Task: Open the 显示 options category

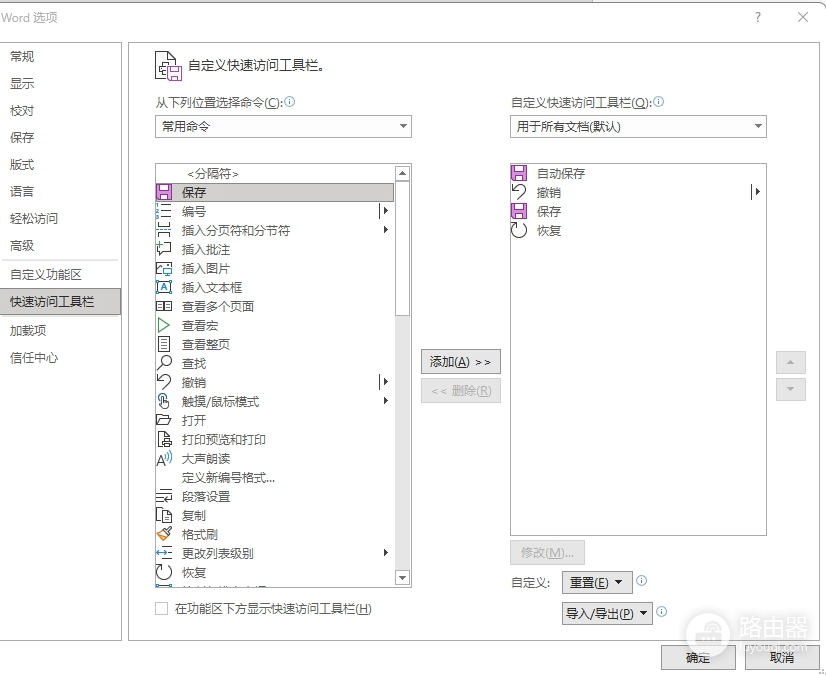Action: click(x=22, y=83)
